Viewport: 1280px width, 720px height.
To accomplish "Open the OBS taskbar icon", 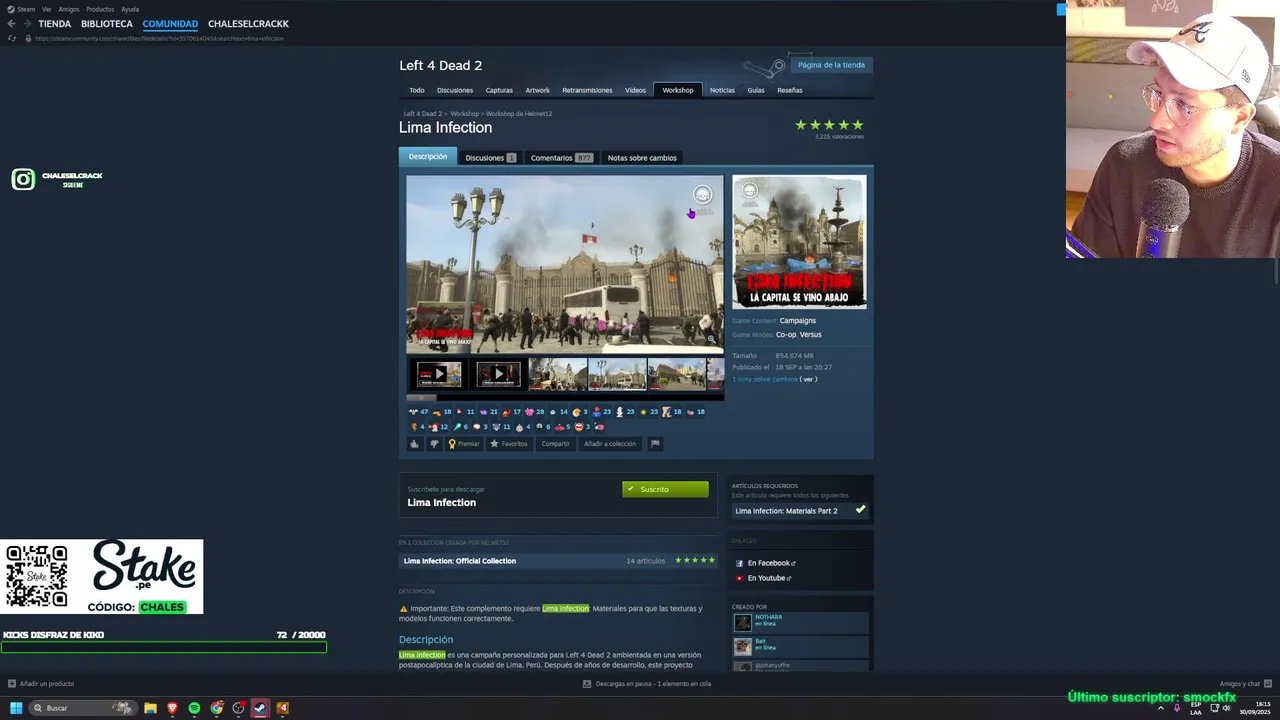I will (238, 708).
